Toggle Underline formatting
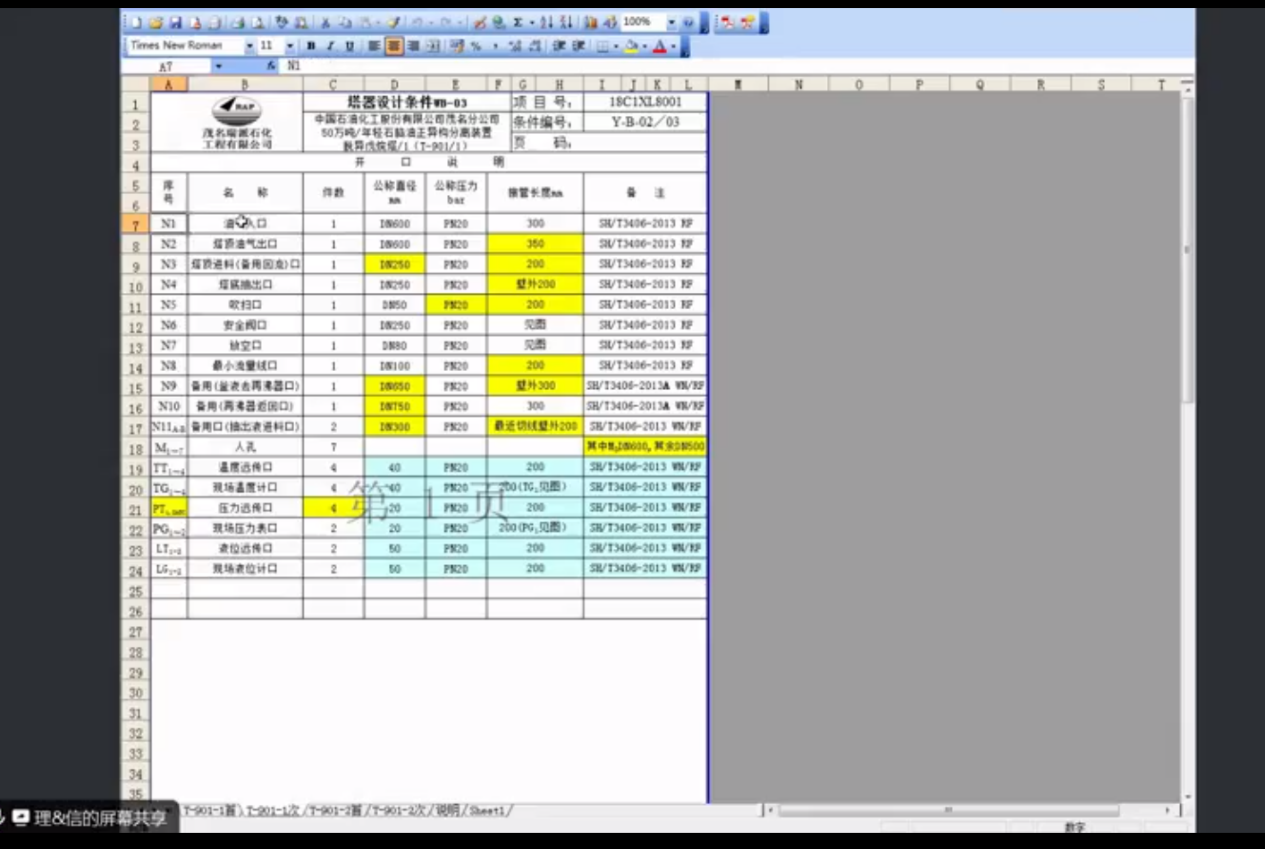1265x849 pixels. click(349, 46)
